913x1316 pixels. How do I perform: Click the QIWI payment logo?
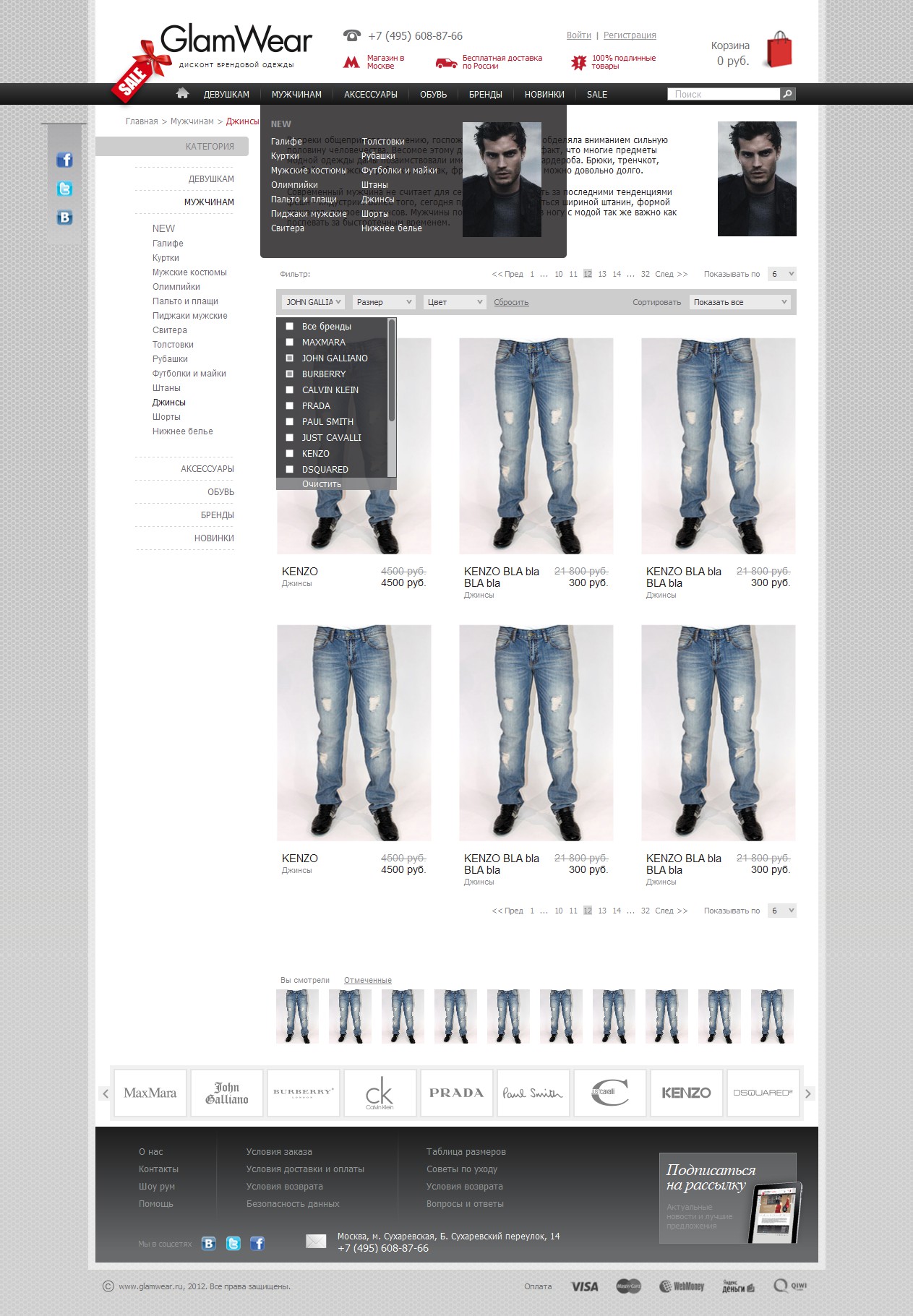click(x=789, y=1286)
